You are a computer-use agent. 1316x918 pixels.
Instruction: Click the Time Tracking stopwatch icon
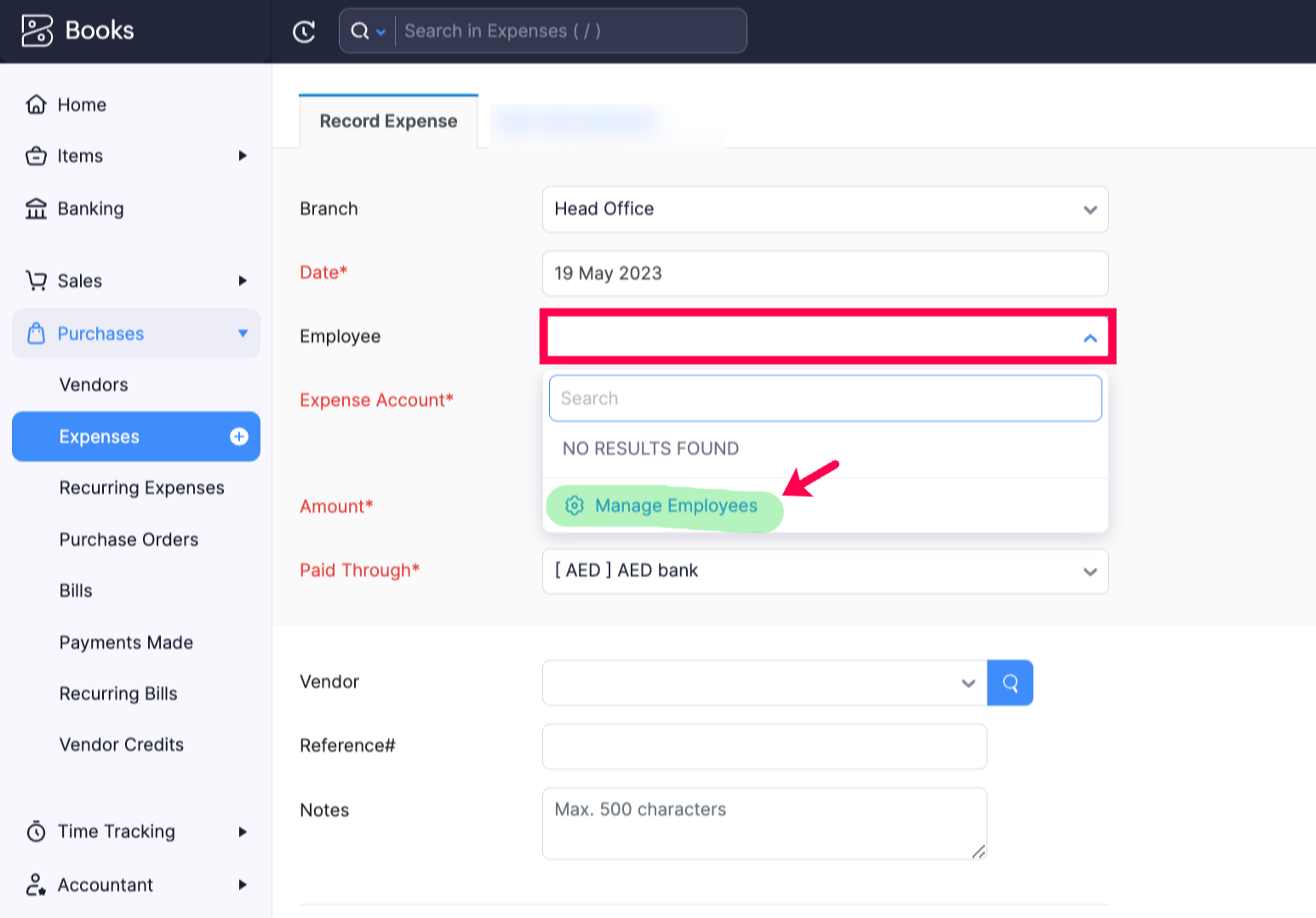[x=37, y=831]
